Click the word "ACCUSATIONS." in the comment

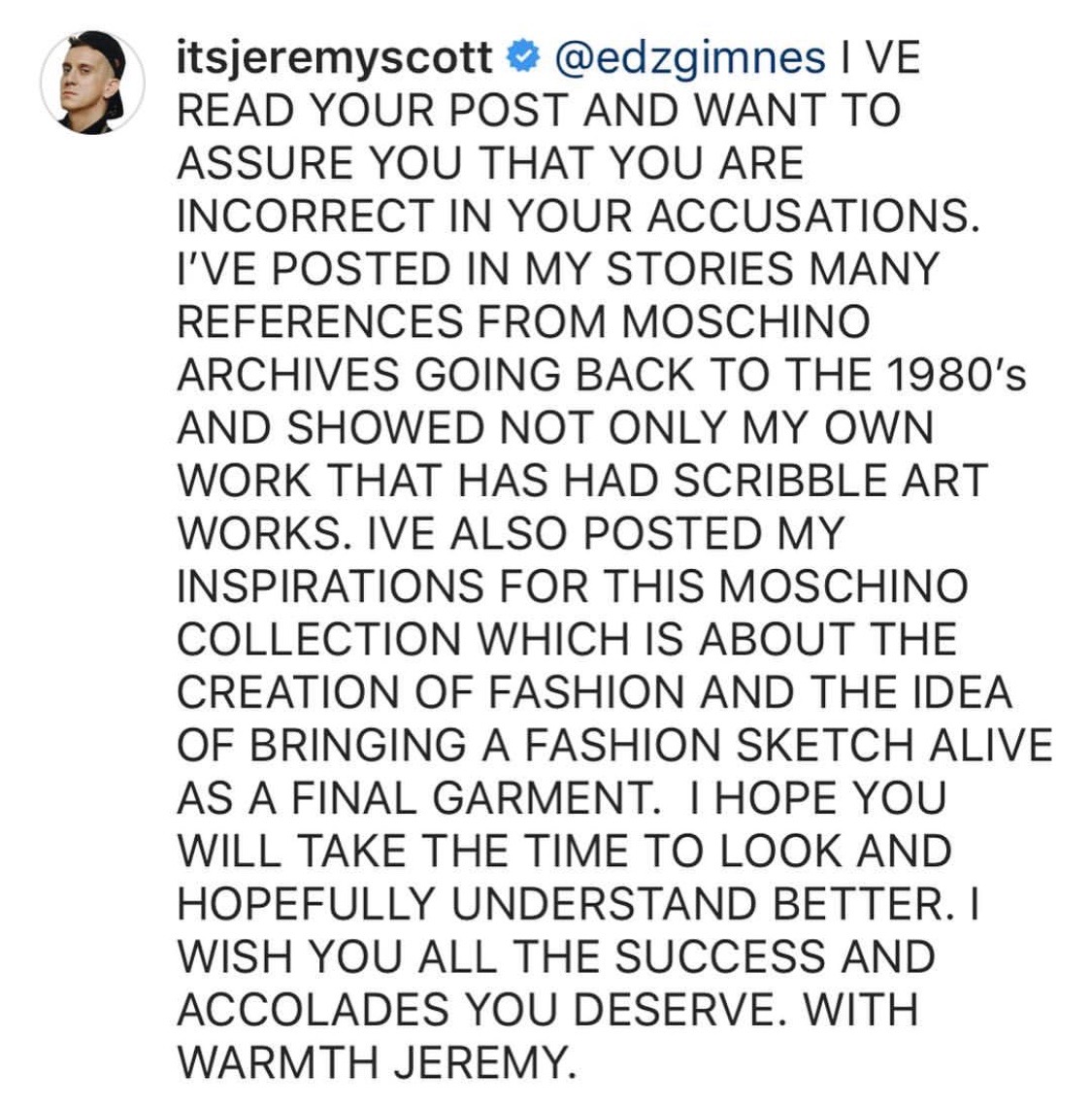tap(813, 217)
